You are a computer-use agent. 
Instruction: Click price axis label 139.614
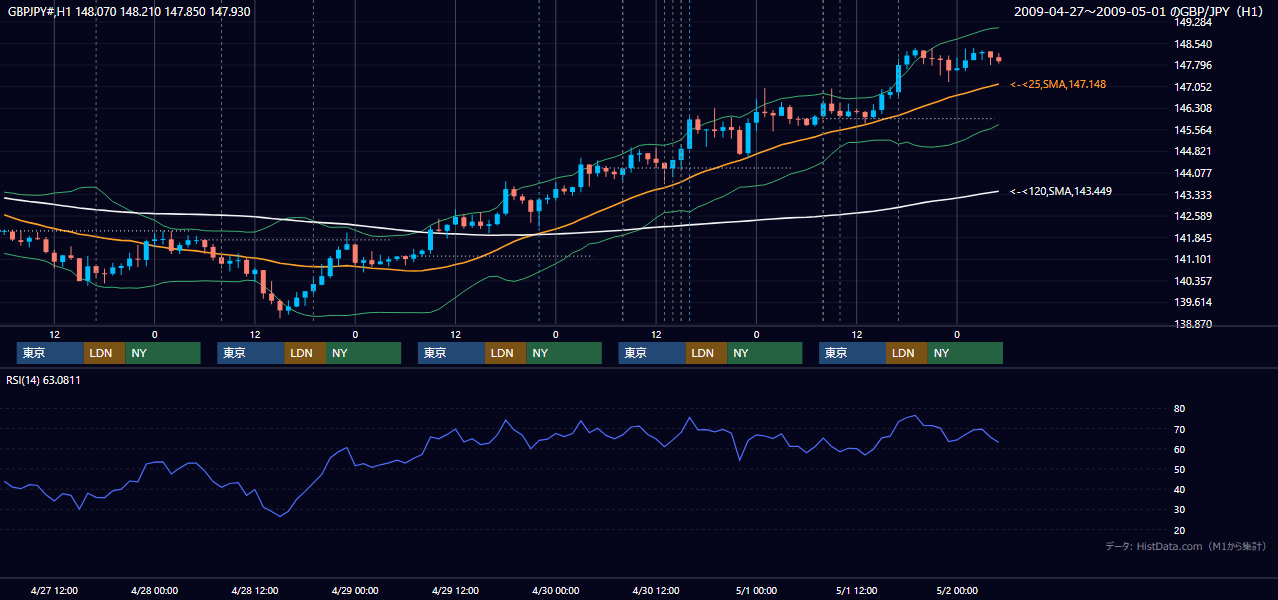pyautogui.click(x=1193, y=302)
